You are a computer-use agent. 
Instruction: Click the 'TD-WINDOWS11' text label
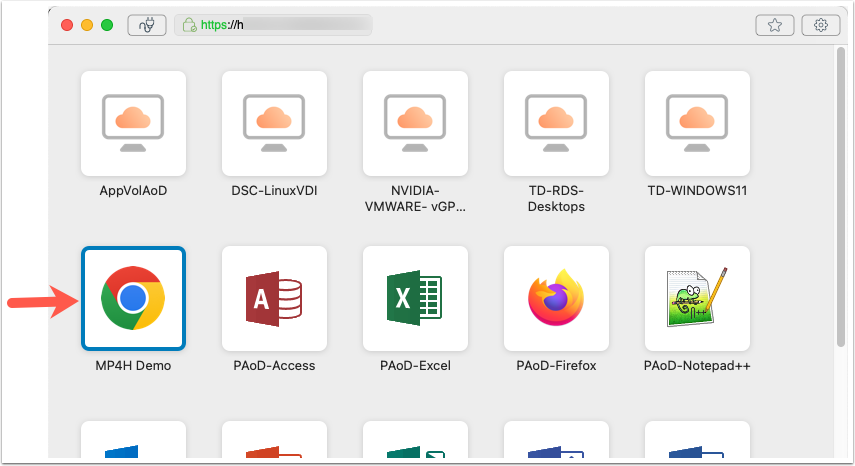[x=698, y=190]
